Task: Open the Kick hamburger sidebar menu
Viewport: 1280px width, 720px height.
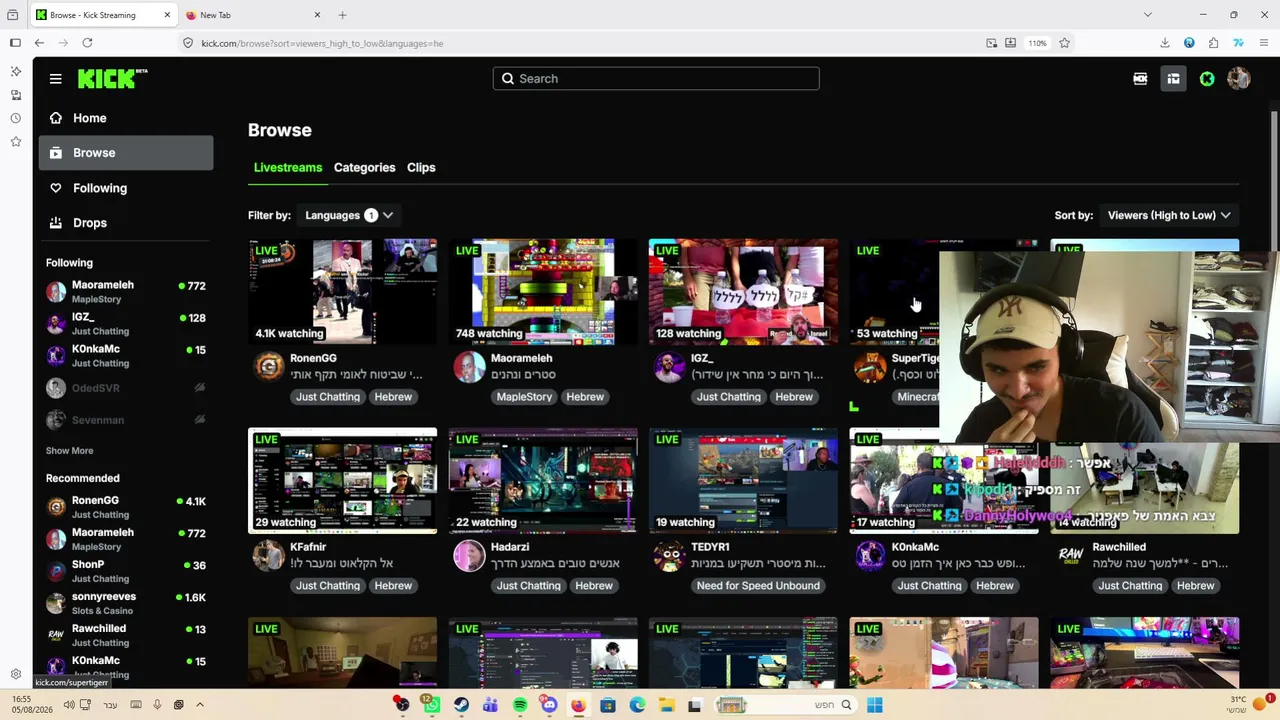Action: point(56,79)
